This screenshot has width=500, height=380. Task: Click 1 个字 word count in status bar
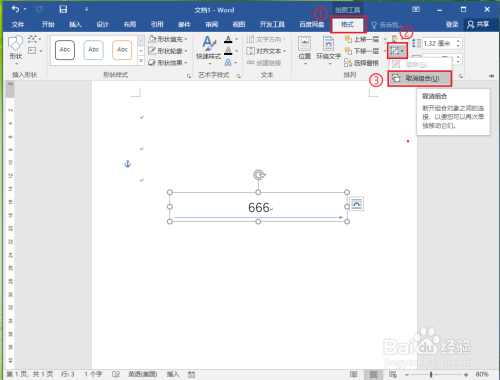coord(93,374)
